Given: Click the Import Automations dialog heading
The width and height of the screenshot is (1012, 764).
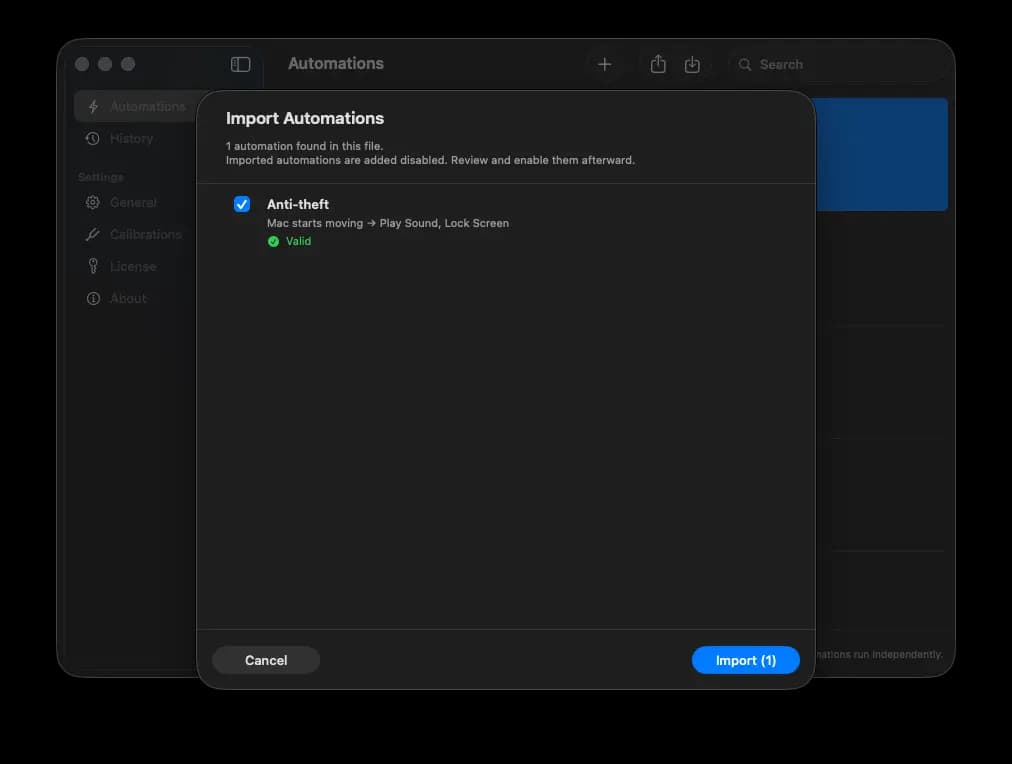Looking at the screenshot, I should click(x=305, y=118).
